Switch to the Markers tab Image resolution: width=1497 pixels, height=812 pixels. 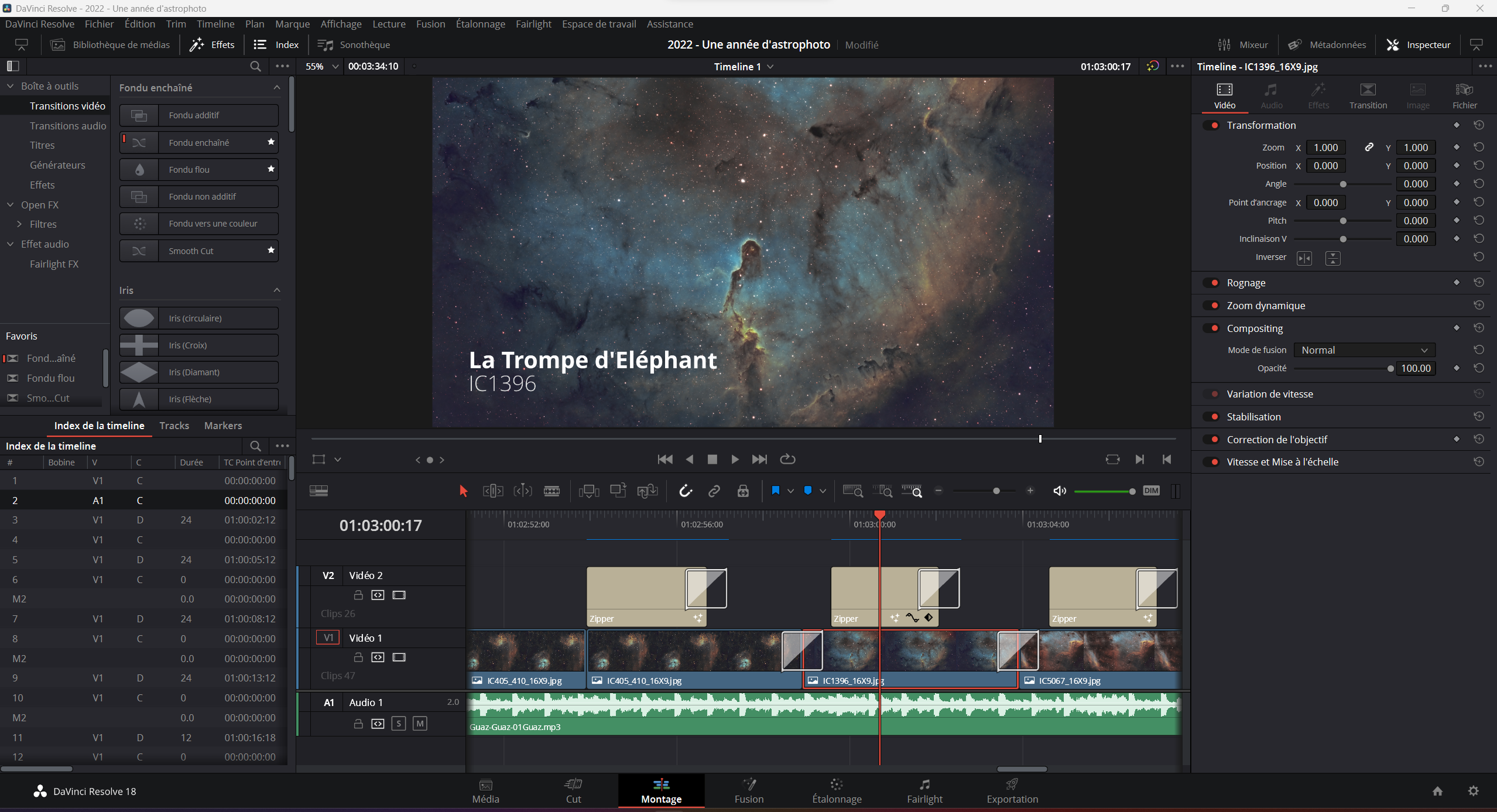(222, 426)
